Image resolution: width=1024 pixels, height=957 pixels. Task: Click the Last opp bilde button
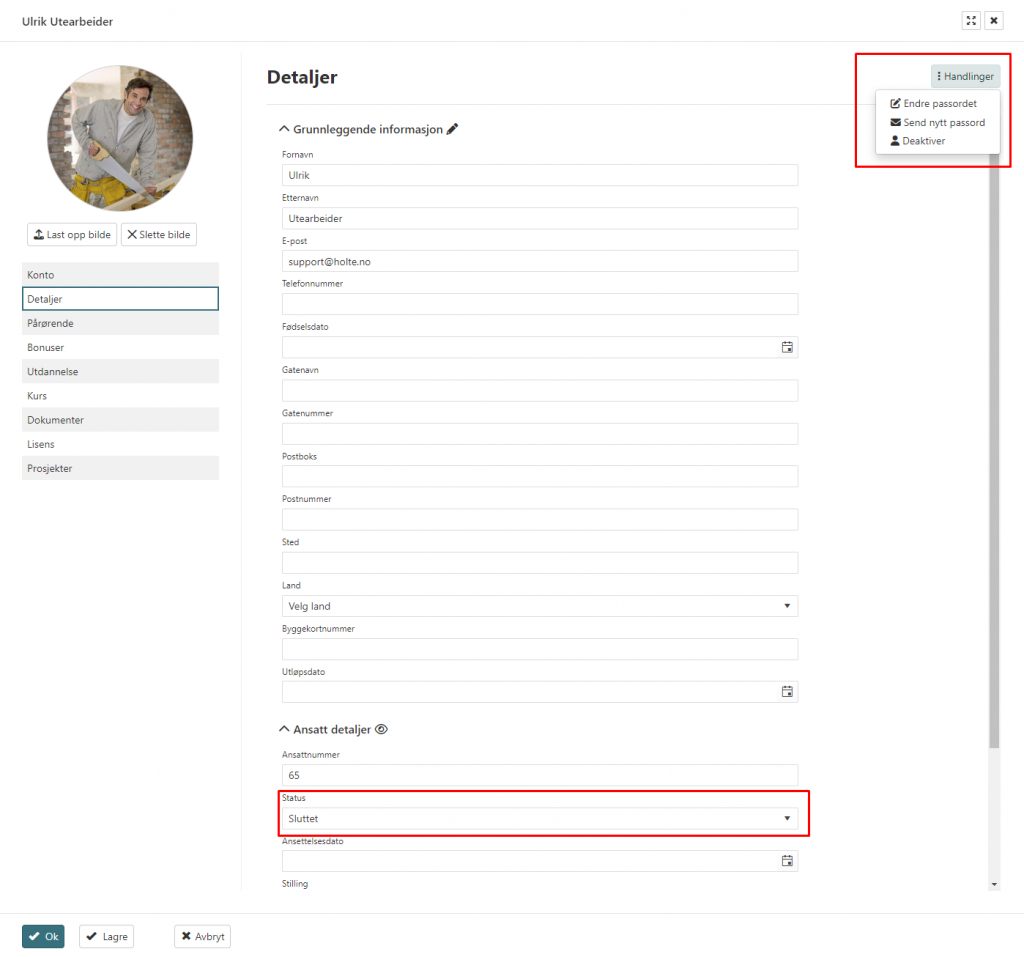[72, 234]
